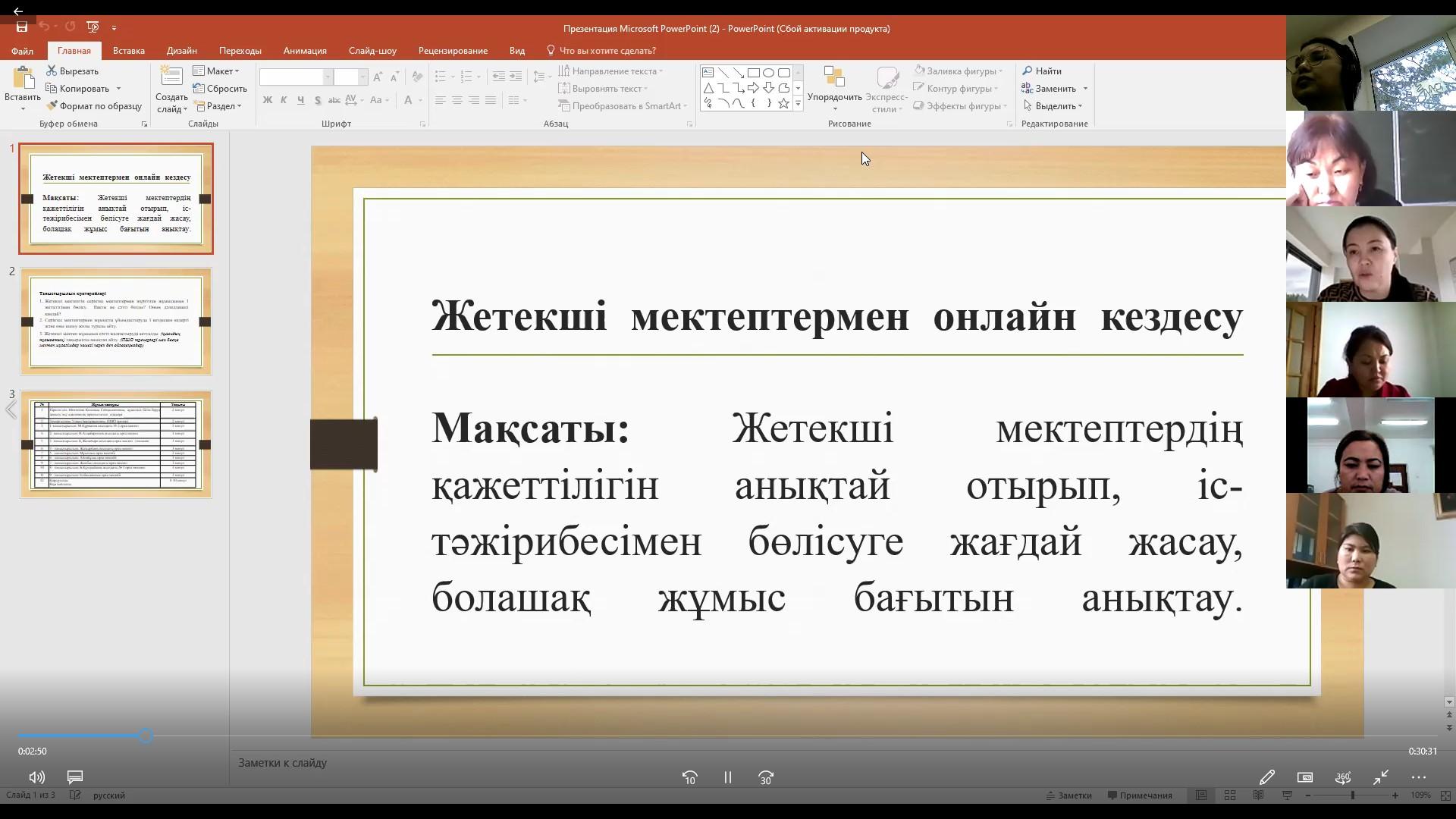The height and width of the screenshot is (819, 1456).
Task: Toggle the captions button in the player
Action: pyautogui.click(x=75, y=777)
